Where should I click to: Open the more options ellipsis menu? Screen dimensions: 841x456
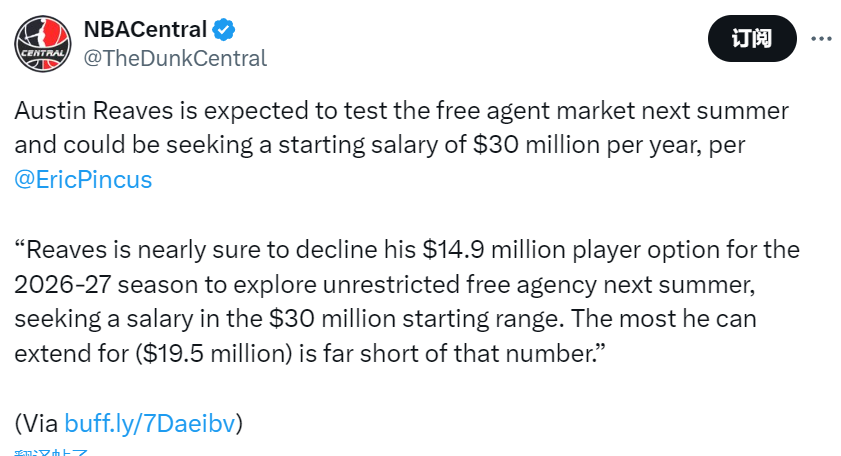(x=820, y=38)
